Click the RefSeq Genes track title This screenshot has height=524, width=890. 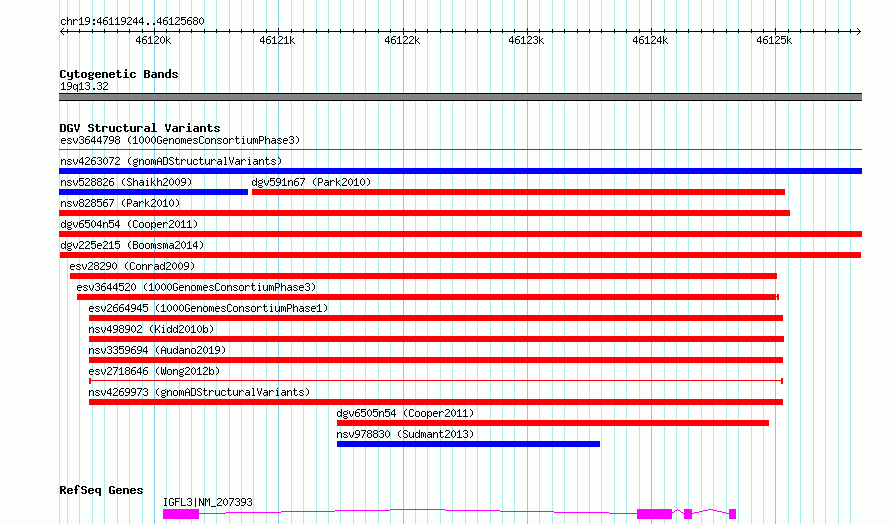(x=101, y=490)
